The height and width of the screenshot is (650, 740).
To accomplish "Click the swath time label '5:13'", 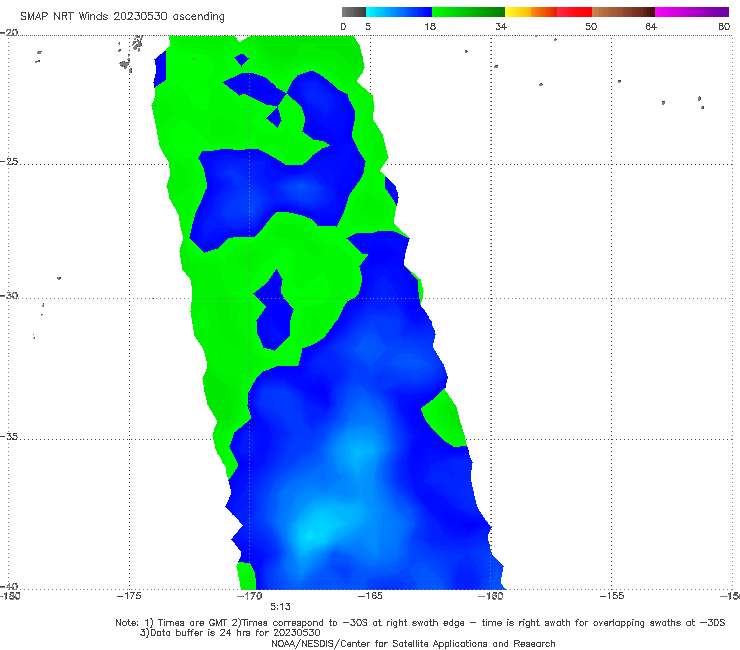I will point(280,607).
